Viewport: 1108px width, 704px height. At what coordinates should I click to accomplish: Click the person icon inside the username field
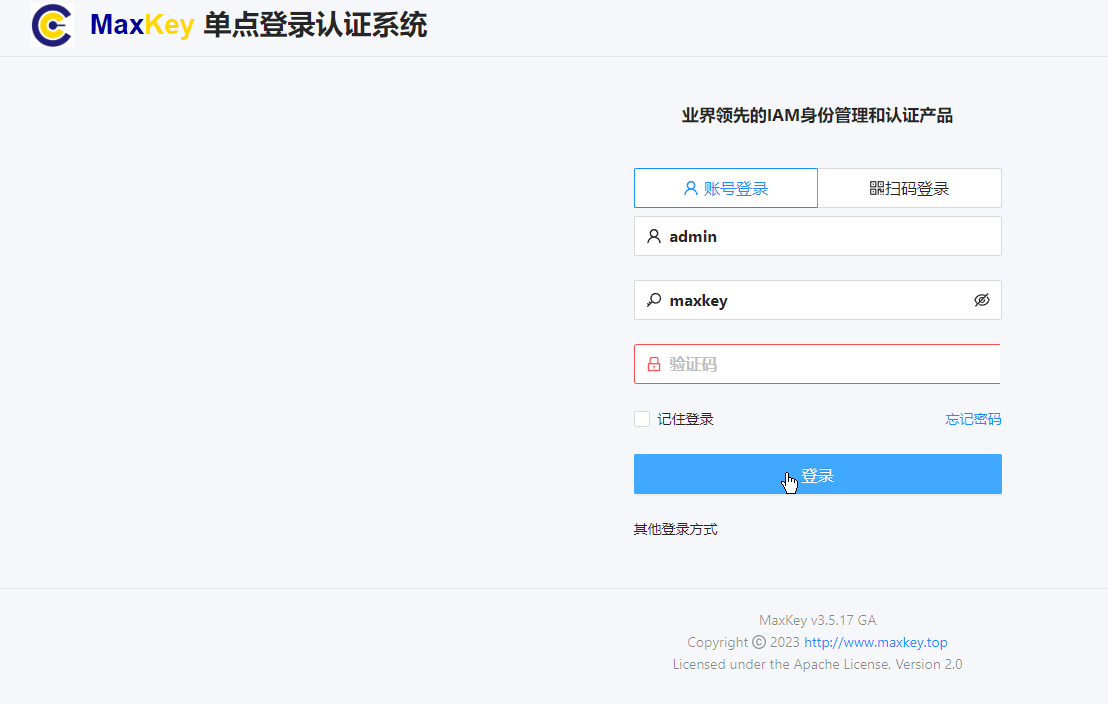655,236
